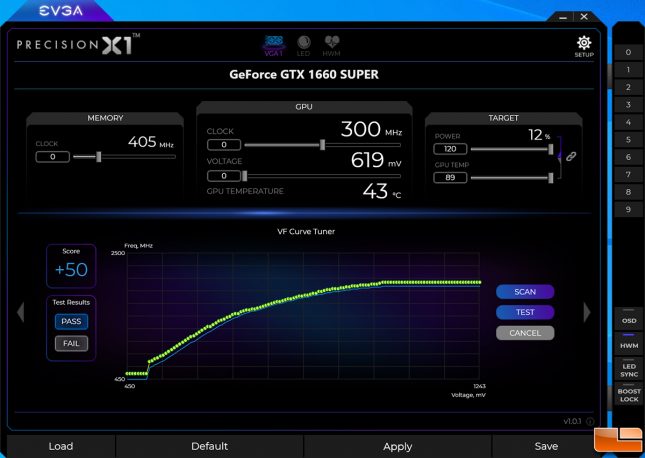645x458 pixels.
Task: Select profile slot 5
Action: coord(628,139)
